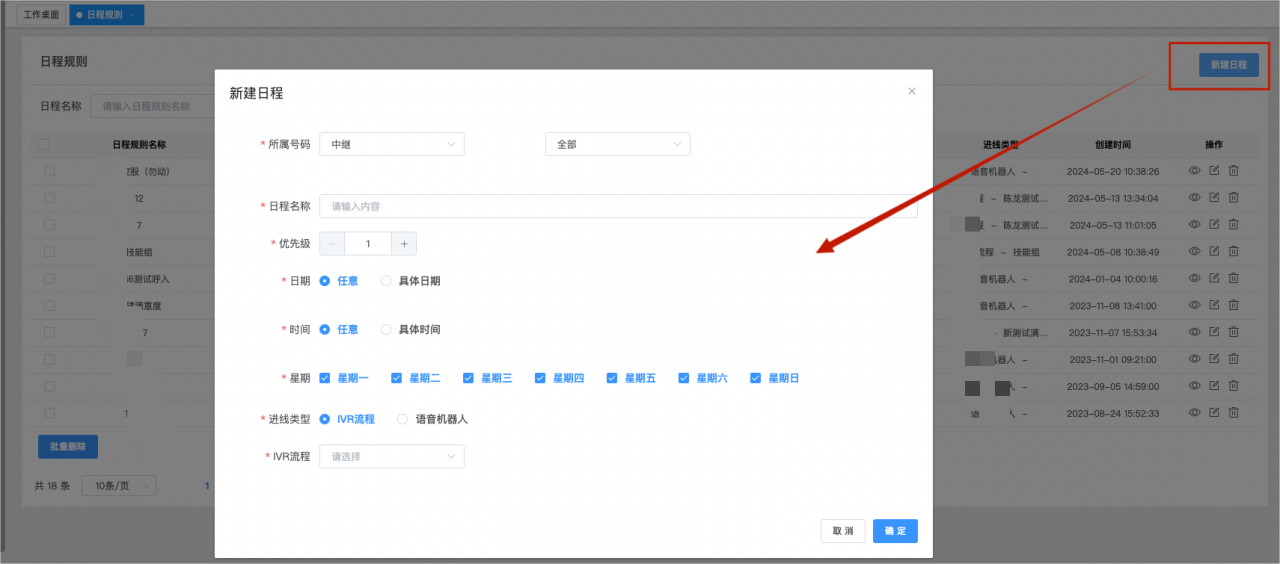Screen dimensions: 1280x564
Task: Delete the rule created 2024-05-13 13:34:04
Action: tap(1233, 198)
